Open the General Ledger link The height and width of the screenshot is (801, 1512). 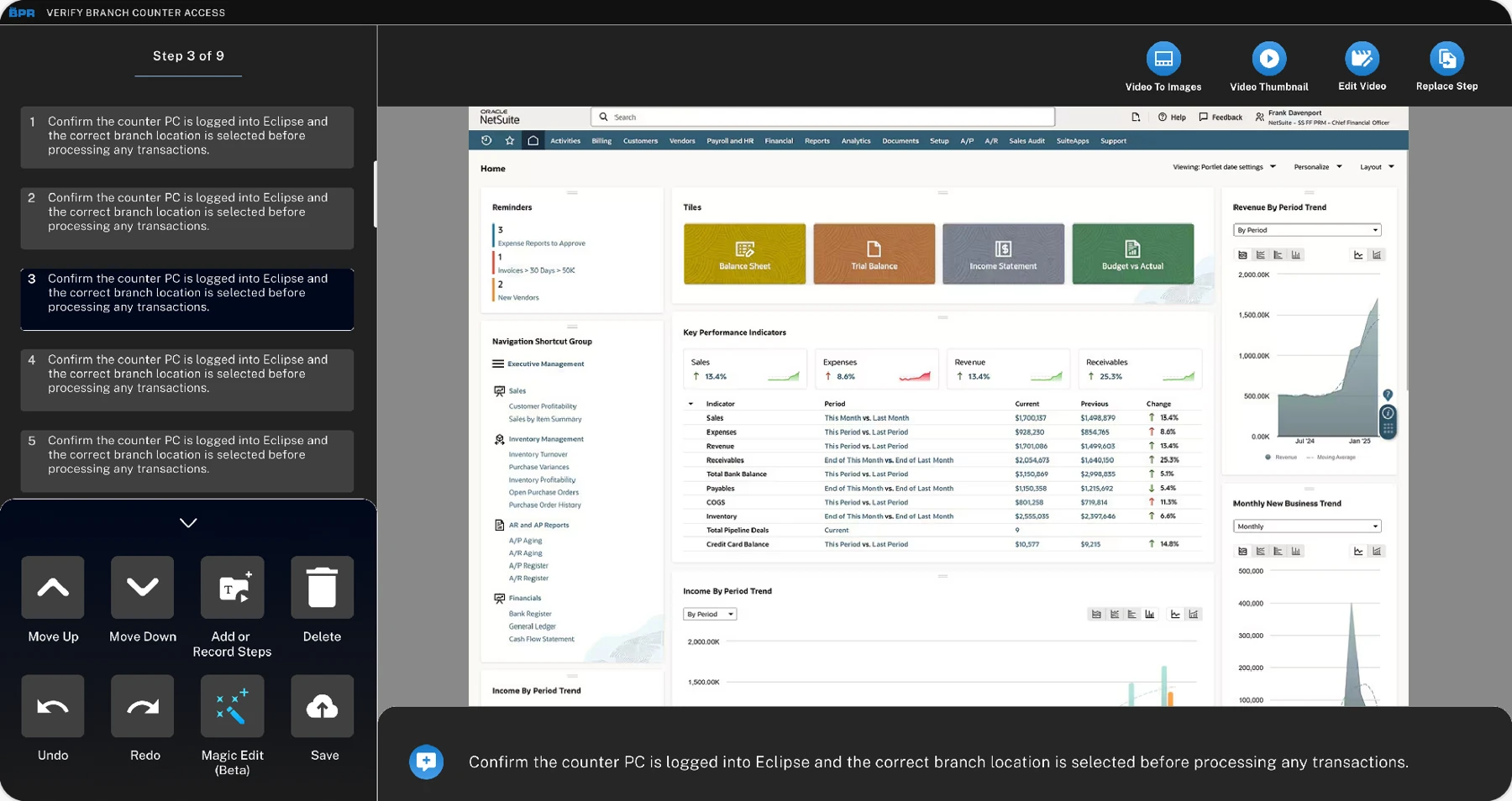[532, 626]
